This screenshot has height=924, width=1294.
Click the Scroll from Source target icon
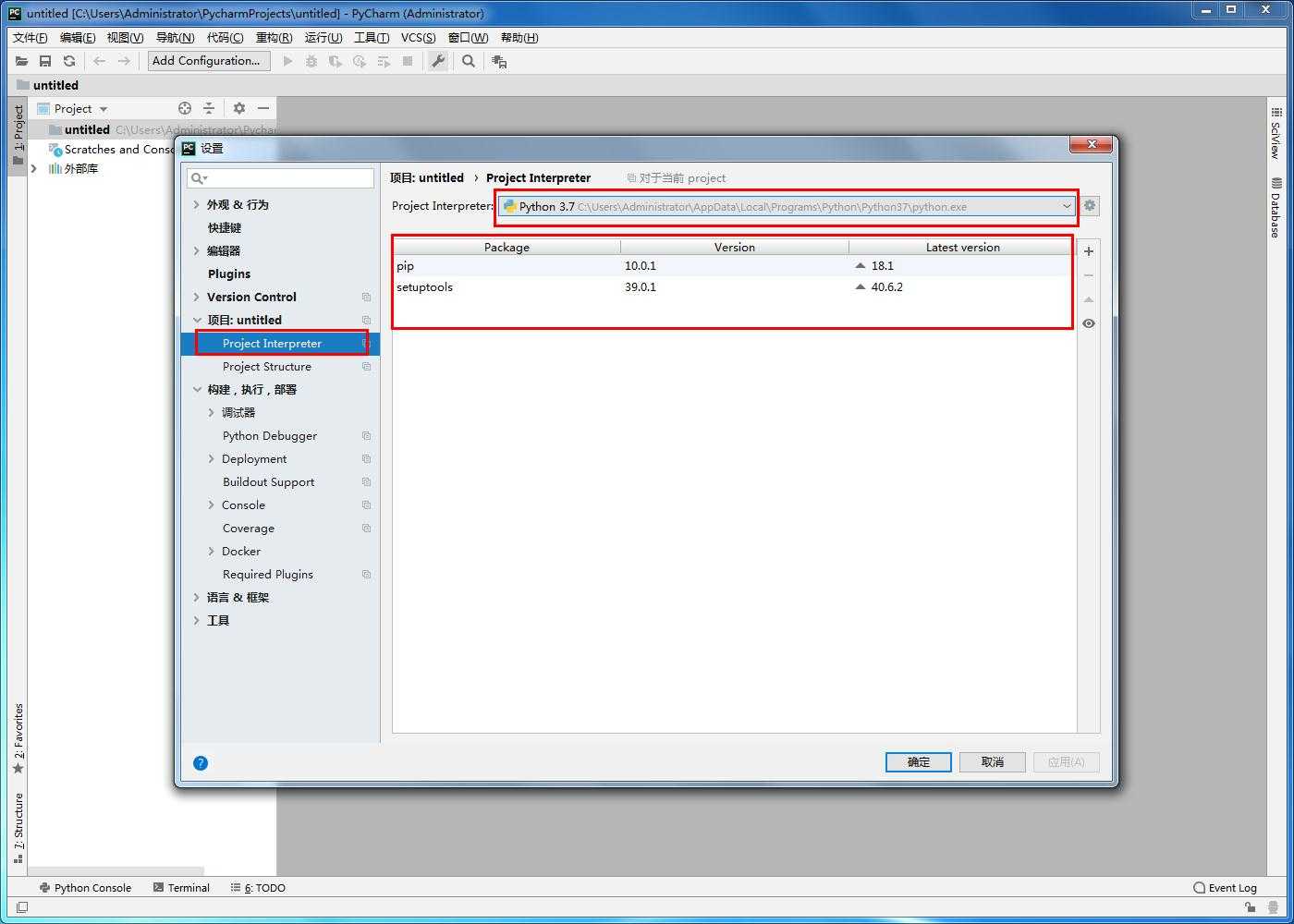coord(185,108)
